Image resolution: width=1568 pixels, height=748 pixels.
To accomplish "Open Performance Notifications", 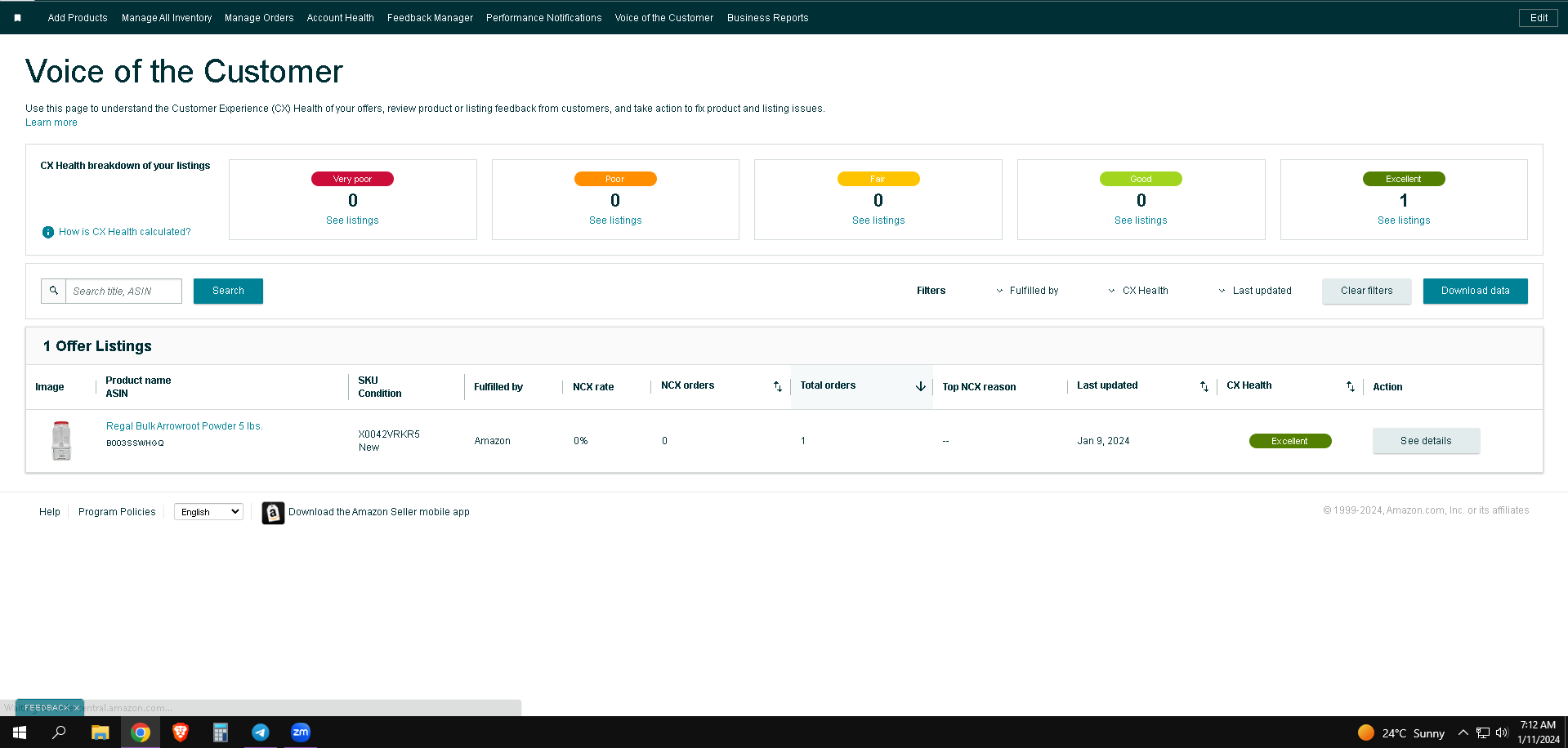I will [544, 18].
